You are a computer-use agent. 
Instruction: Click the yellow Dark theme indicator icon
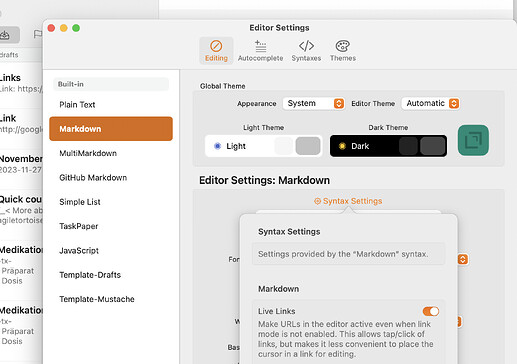(x=342, y=146)
